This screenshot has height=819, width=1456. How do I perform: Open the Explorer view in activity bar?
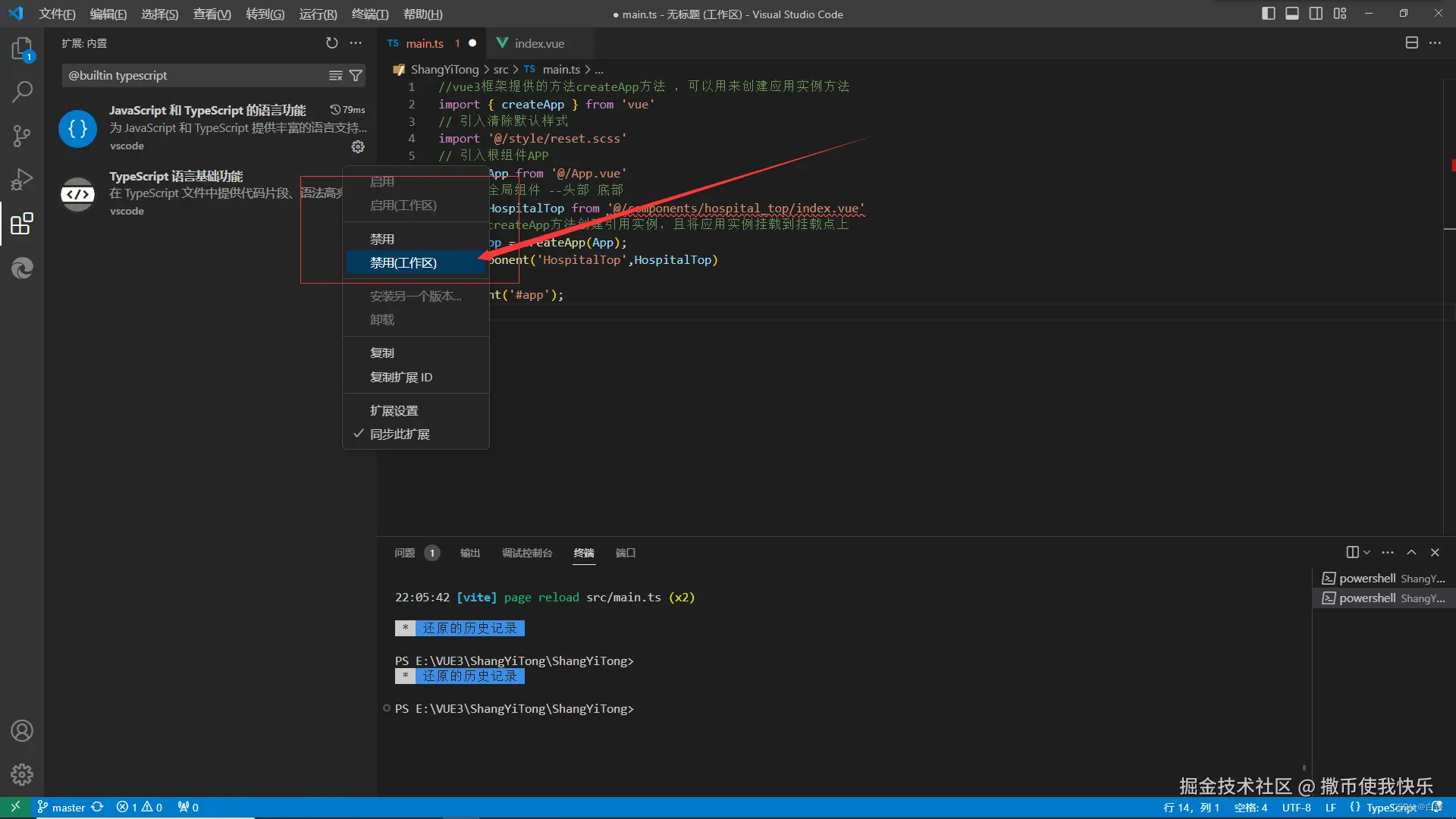pos(21,49)
